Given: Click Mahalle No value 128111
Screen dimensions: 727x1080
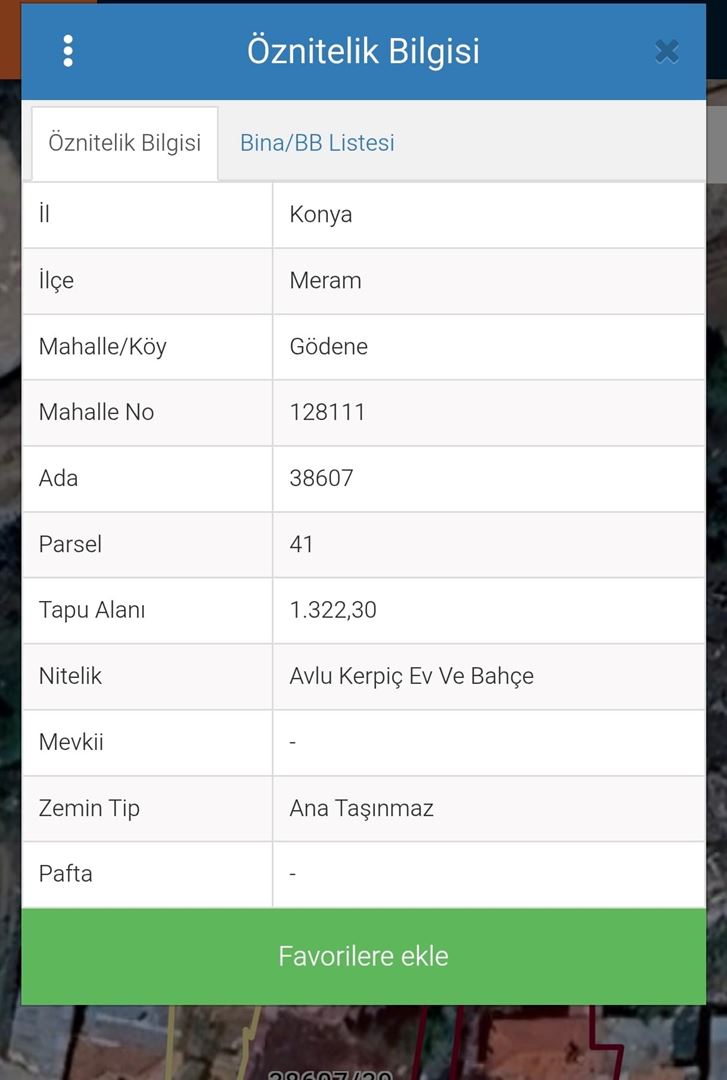Looking at the screenshot, I should point(327,412).
